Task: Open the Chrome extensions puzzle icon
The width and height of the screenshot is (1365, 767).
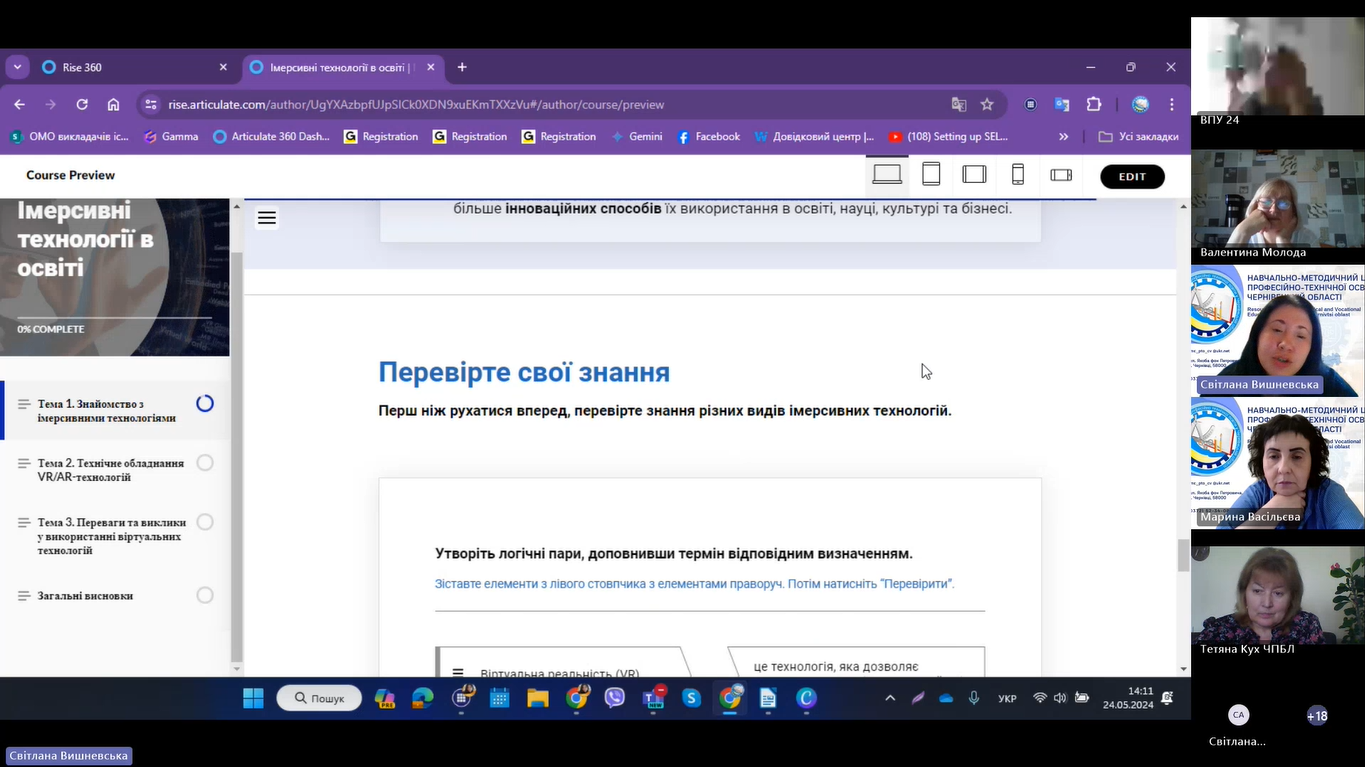Action: pos(1094,105)
